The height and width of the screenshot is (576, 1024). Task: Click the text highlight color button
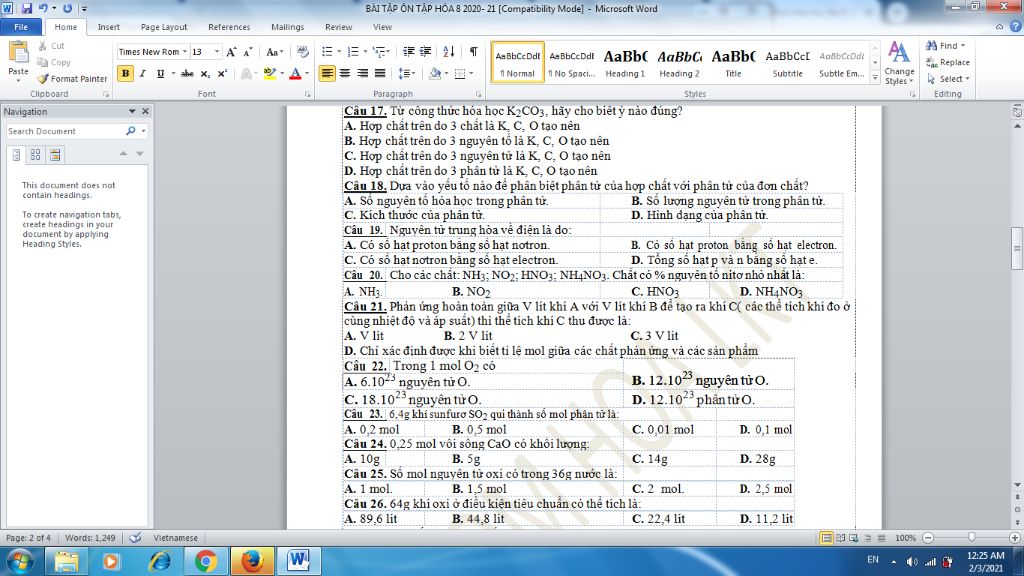[x=270, y=74]
